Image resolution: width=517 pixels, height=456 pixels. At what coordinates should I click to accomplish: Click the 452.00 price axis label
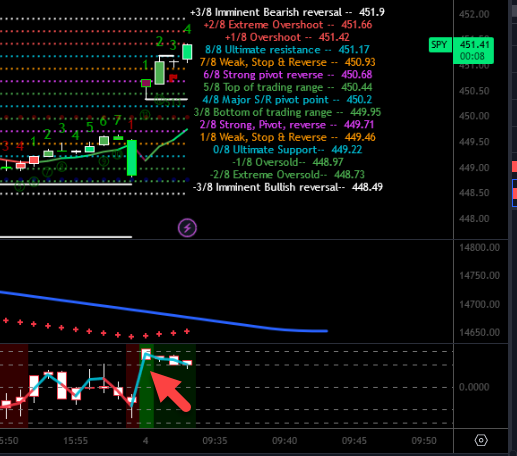(474, 14)
